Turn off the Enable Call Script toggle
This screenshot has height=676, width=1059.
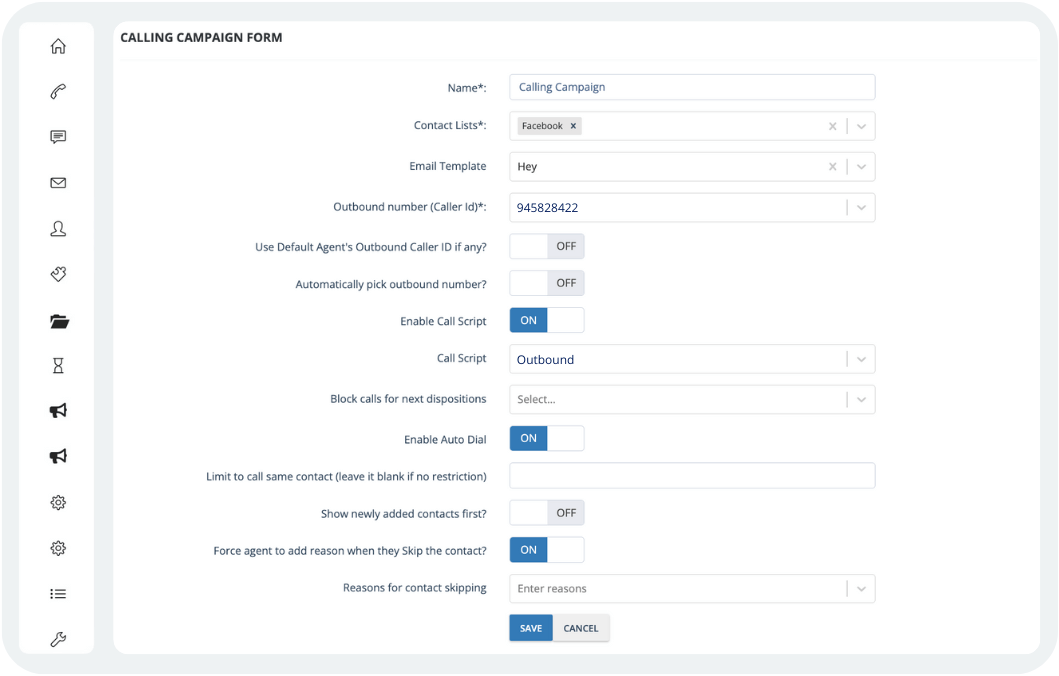(x=546, y=321)
